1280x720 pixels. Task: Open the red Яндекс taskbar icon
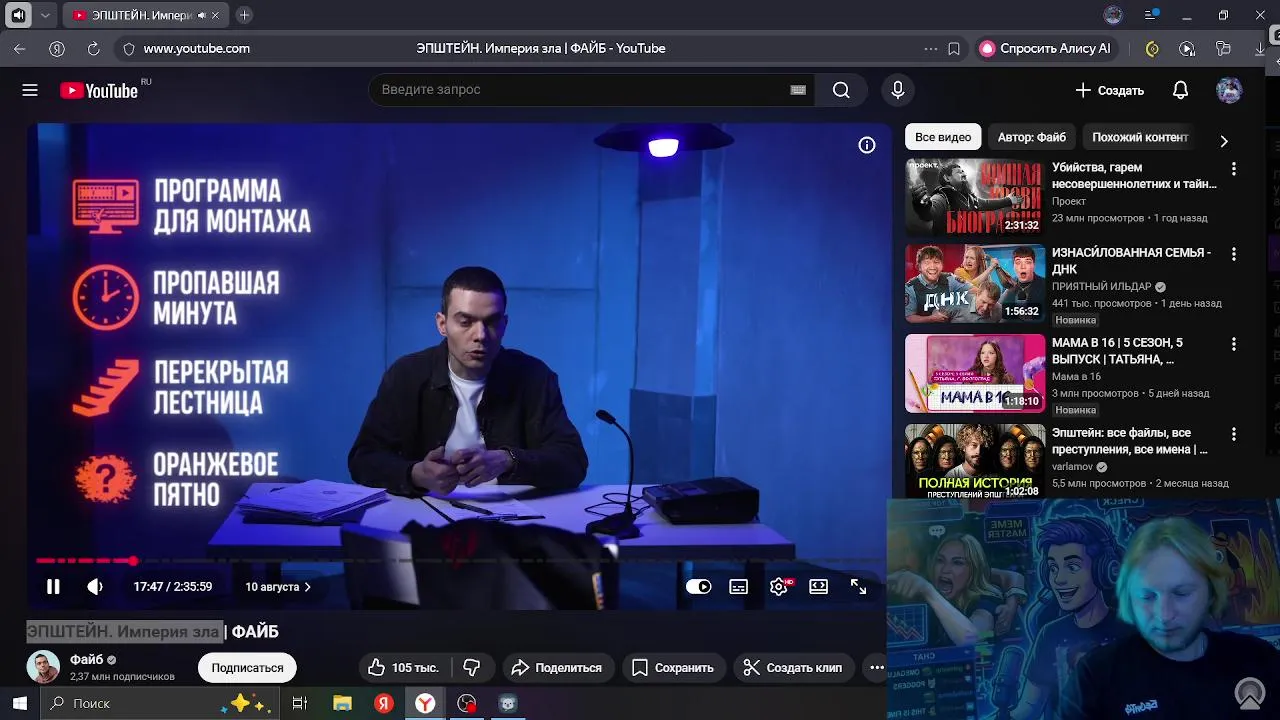click(384, 703)
